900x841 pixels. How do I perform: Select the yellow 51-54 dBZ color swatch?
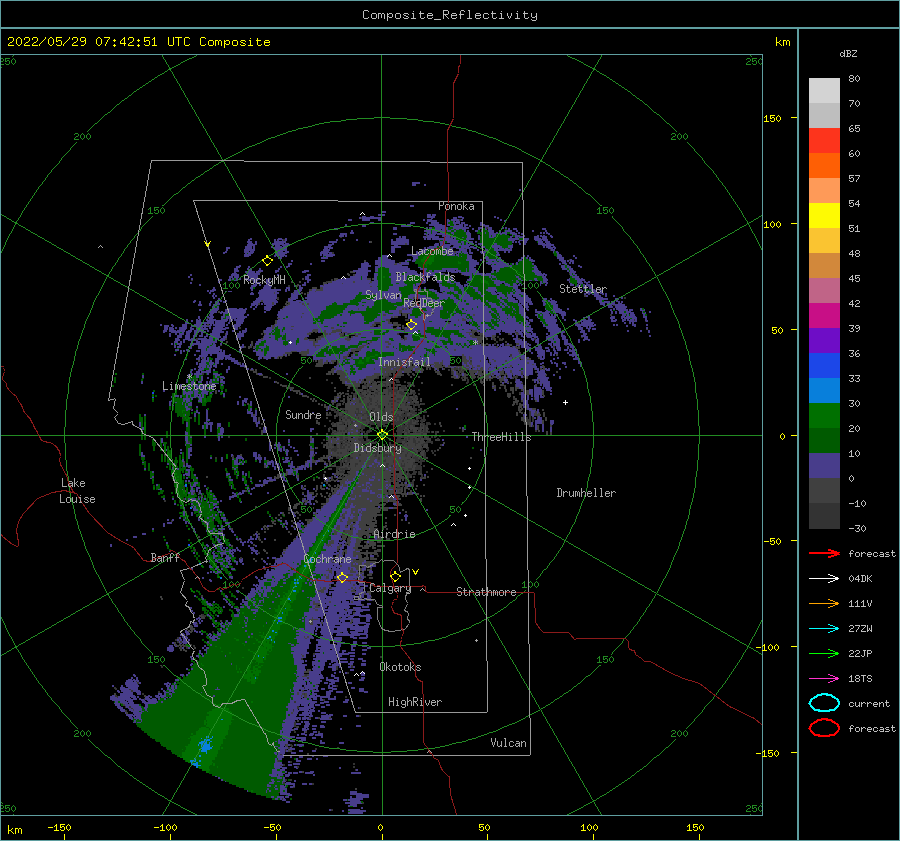(824, 215)
